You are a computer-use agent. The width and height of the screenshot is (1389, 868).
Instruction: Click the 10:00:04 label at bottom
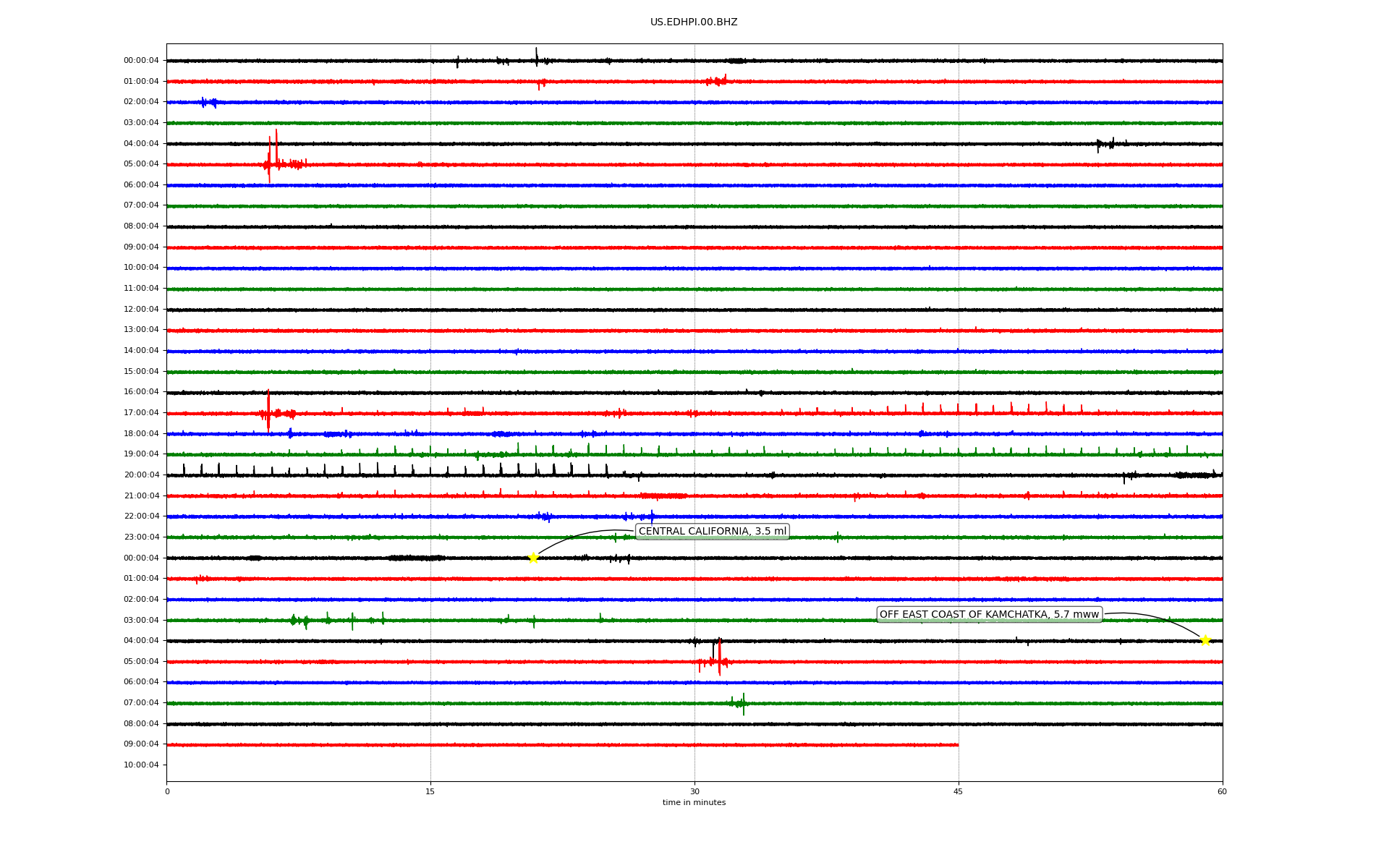coord(141,765)
